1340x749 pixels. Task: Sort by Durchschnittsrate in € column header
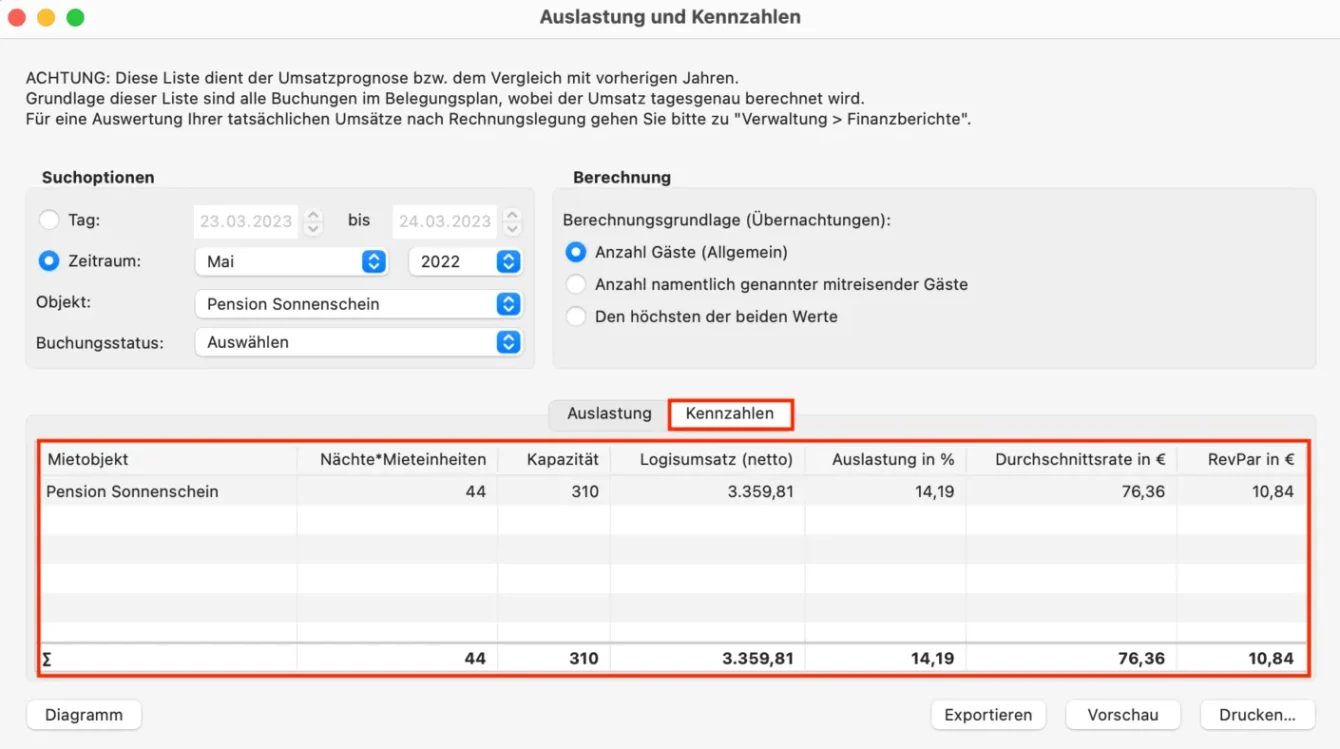point(1072,460)
